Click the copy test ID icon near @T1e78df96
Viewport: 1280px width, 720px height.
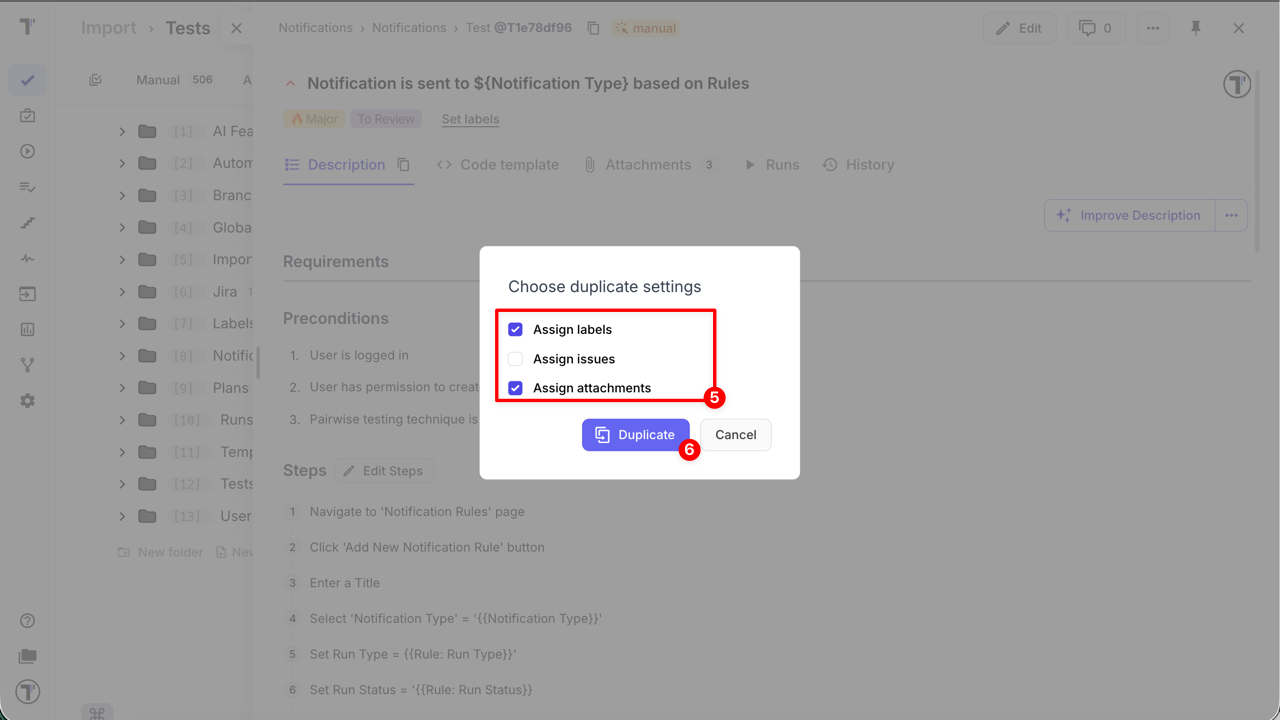click(x=592, y=28)
